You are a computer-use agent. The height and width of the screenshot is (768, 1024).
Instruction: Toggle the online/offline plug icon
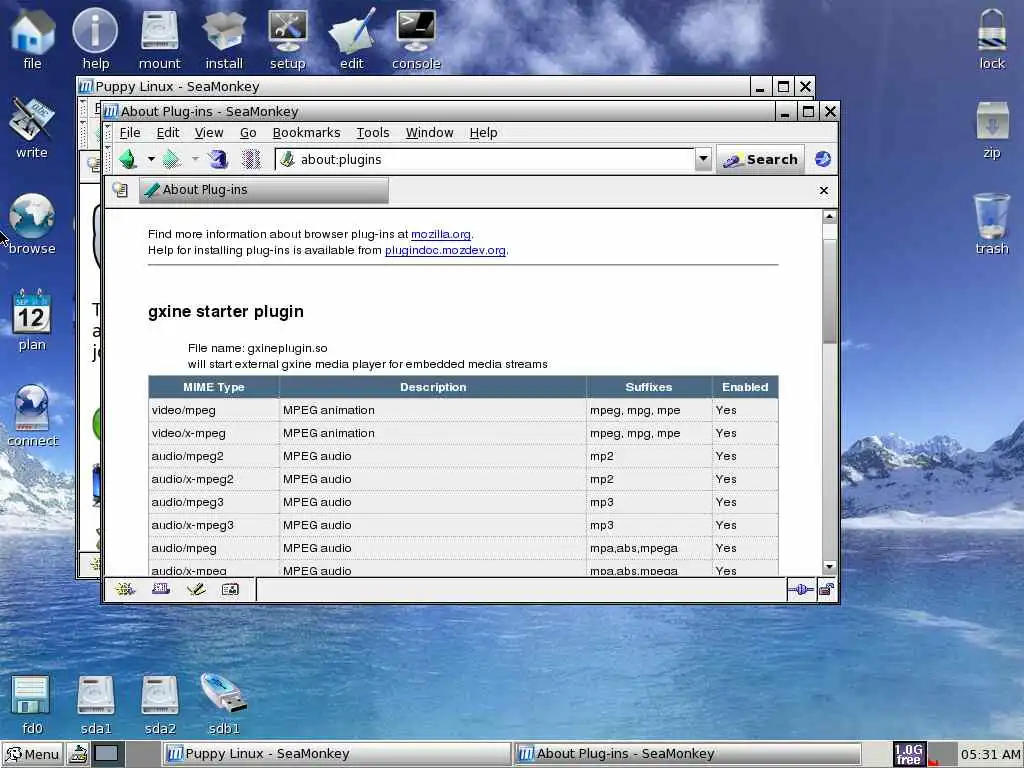point(801,590)
